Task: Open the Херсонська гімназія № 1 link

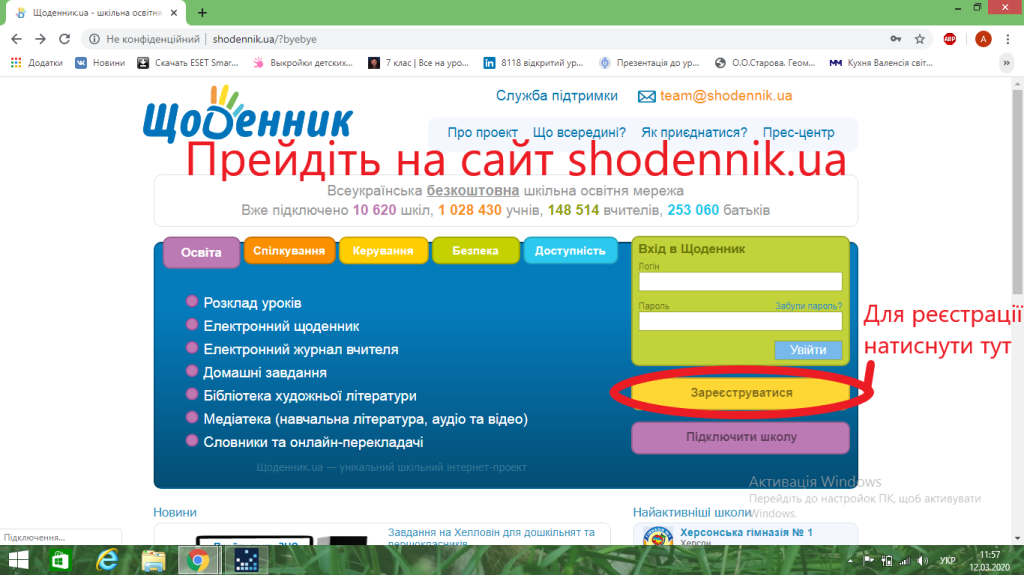Action: [x=746, y=533]
